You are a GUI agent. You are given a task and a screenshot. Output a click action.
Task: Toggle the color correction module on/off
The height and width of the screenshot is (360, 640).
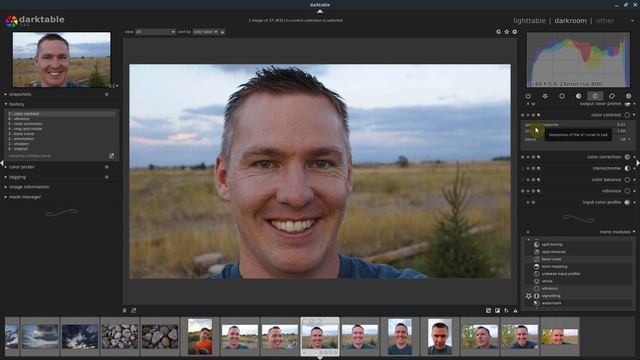coord(627,157)
